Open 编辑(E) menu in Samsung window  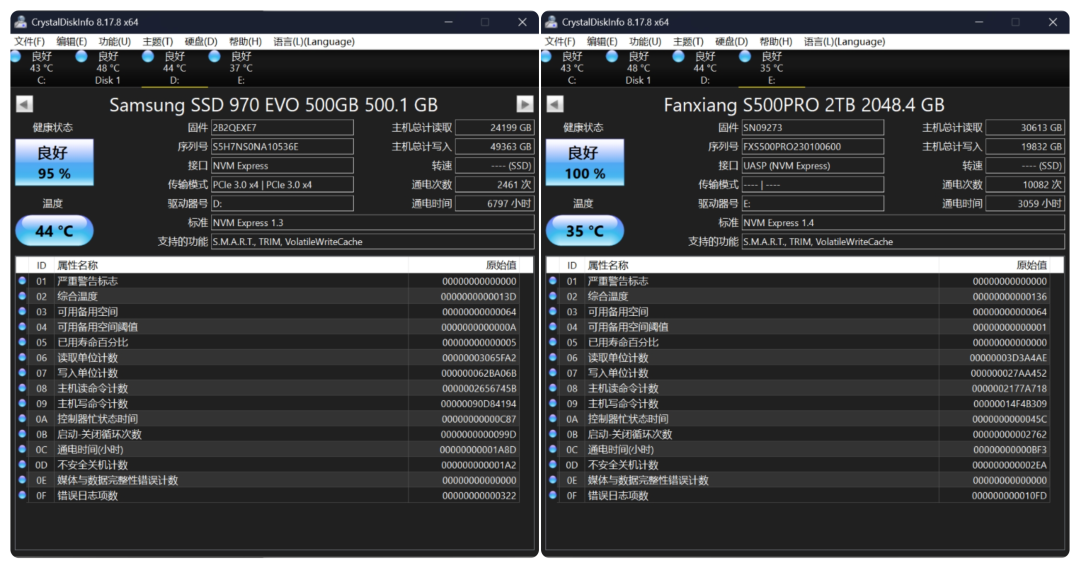(72, 41)
